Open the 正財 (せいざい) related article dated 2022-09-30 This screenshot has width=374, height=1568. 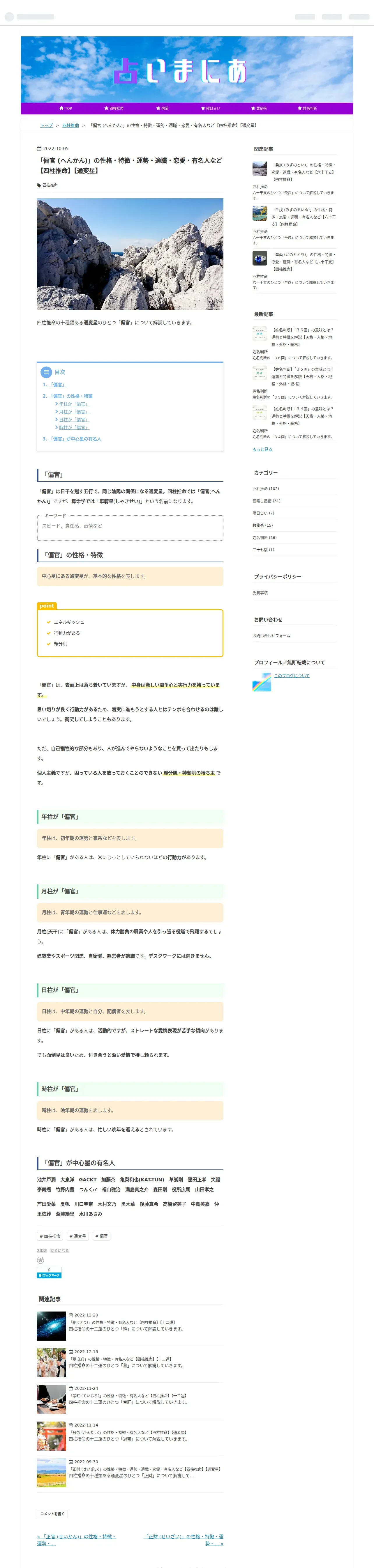(x=144, y=1469)
